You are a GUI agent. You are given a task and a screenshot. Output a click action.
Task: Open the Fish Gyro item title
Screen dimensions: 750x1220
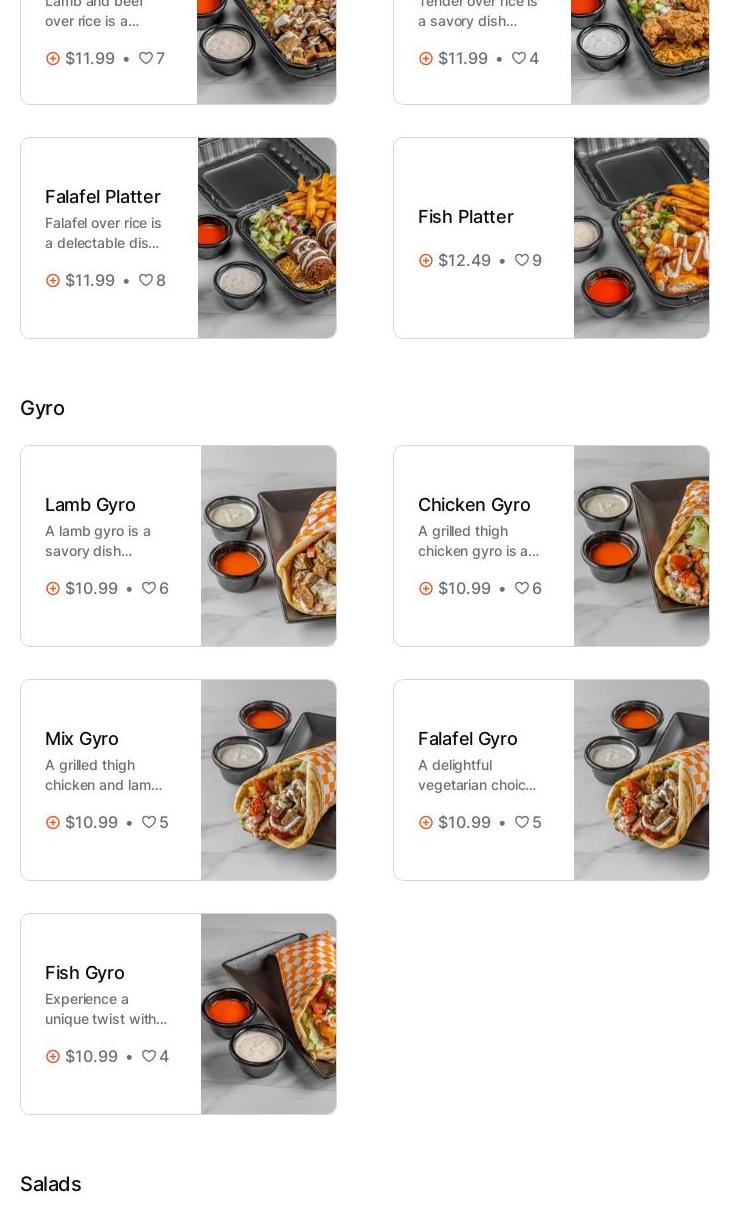point(85,973)
